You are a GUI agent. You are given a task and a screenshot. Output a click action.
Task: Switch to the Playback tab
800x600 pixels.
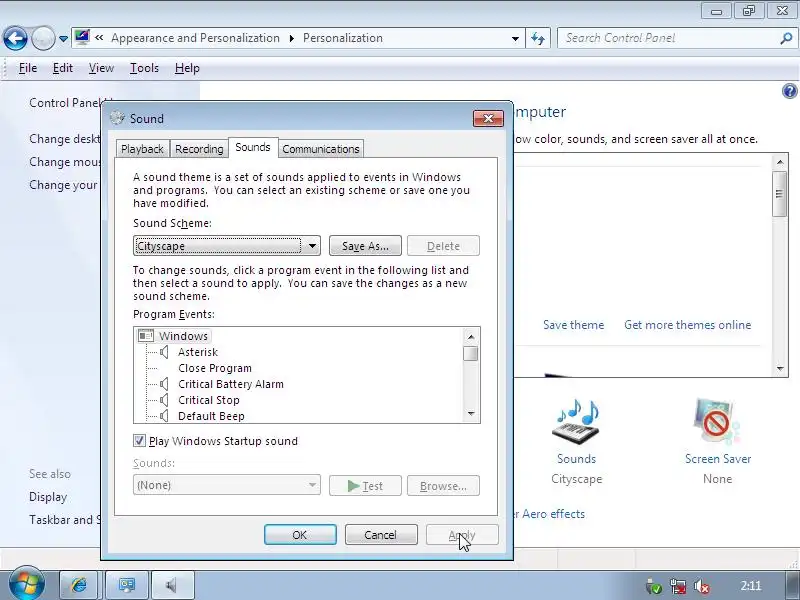click(142, 149)
